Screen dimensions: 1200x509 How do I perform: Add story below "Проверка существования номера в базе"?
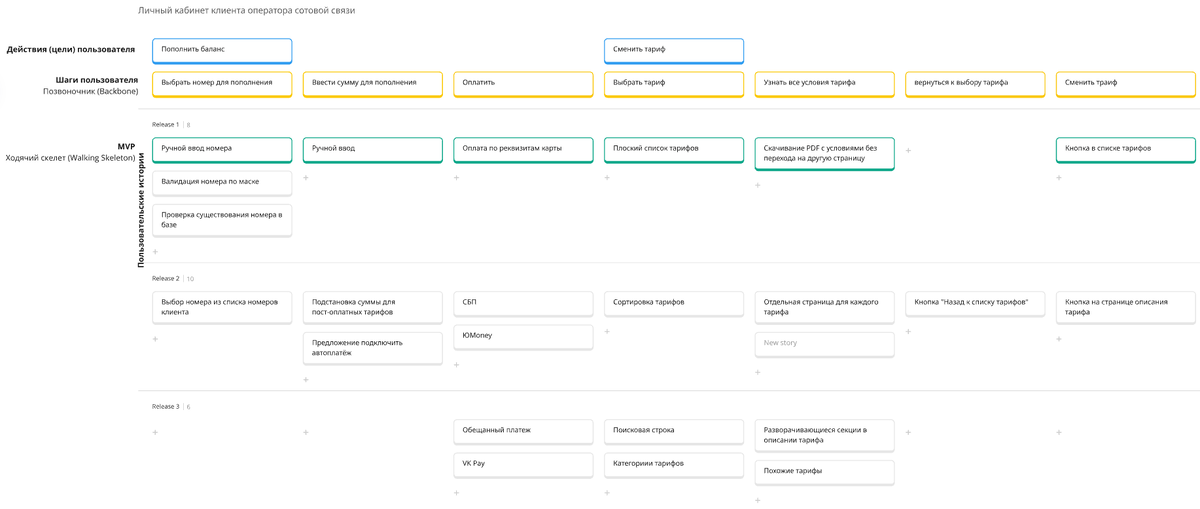click(x=156, y=252)
